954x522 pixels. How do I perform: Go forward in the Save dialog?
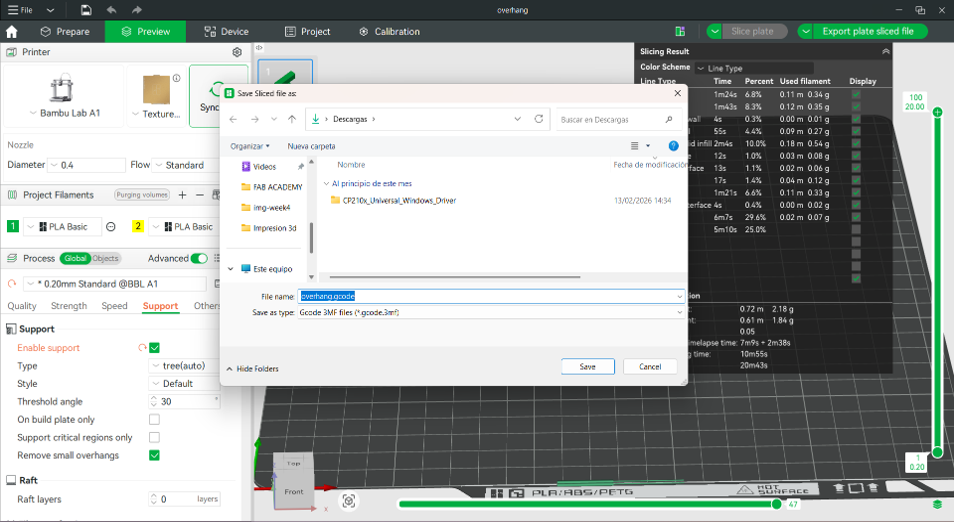click(x=255, y=119)
